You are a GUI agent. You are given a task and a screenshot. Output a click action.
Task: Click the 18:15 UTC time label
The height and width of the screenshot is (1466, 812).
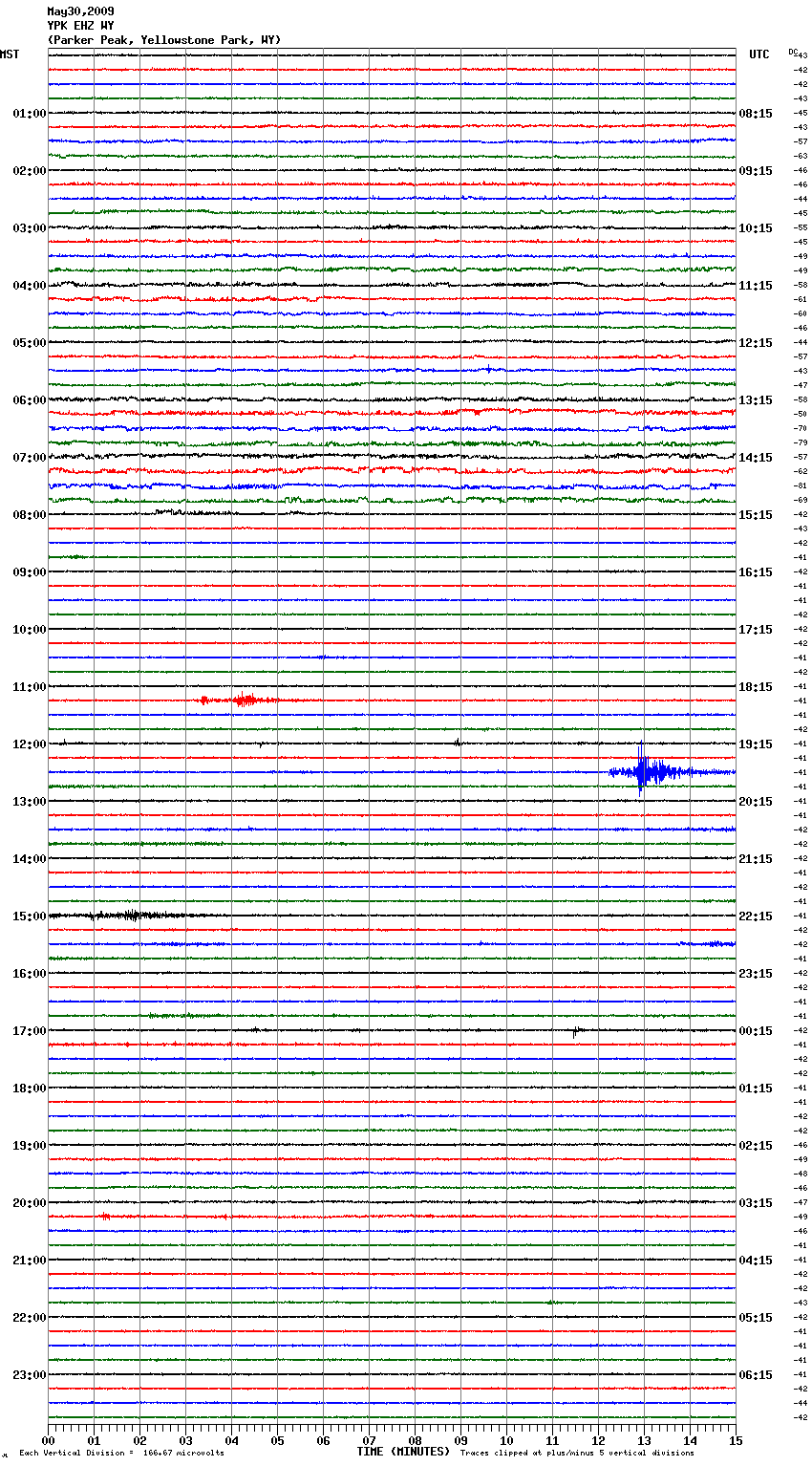pos(756,687)
